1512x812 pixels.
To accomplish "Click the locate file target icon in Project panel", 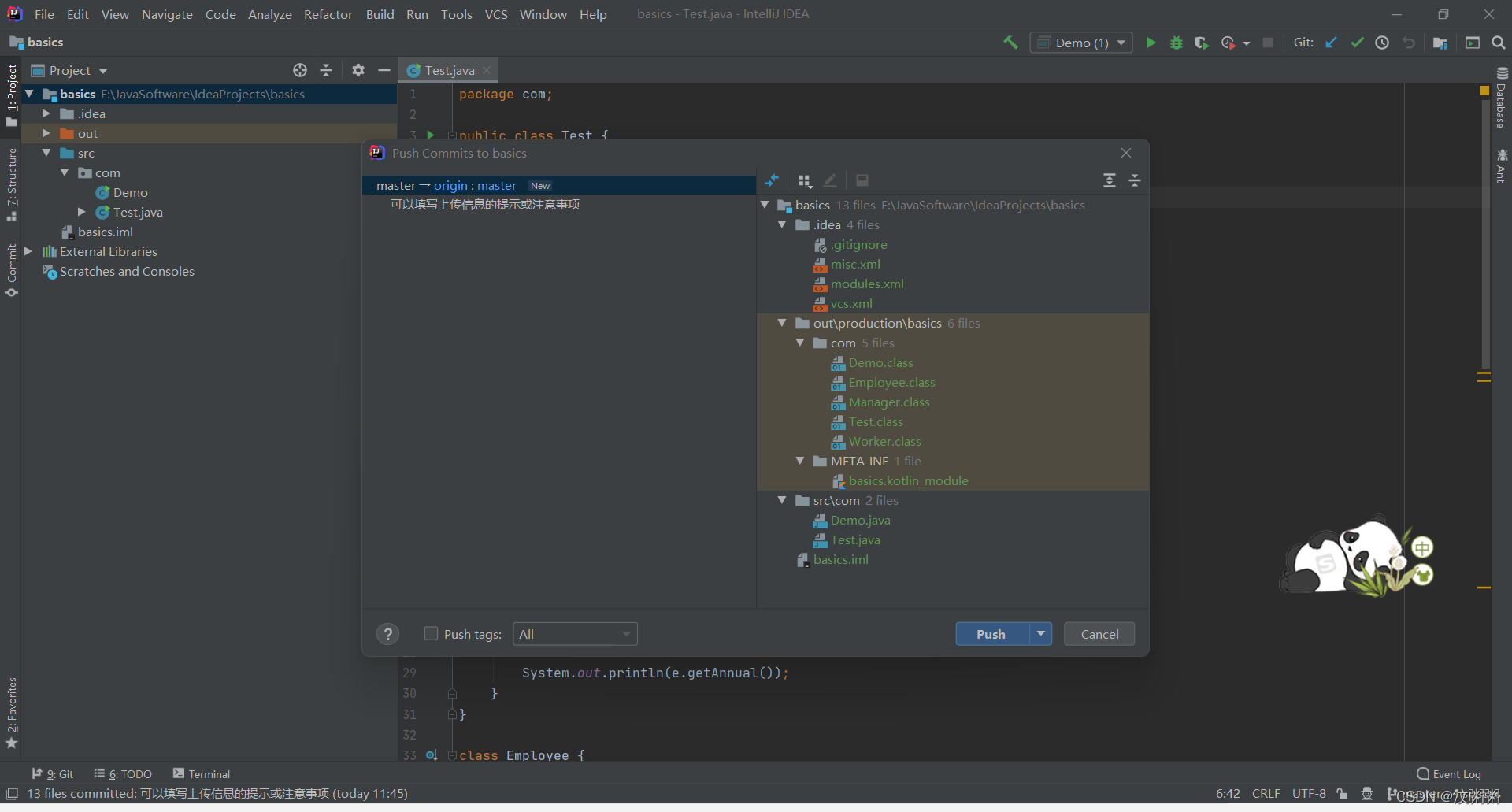I will point(300,70).
